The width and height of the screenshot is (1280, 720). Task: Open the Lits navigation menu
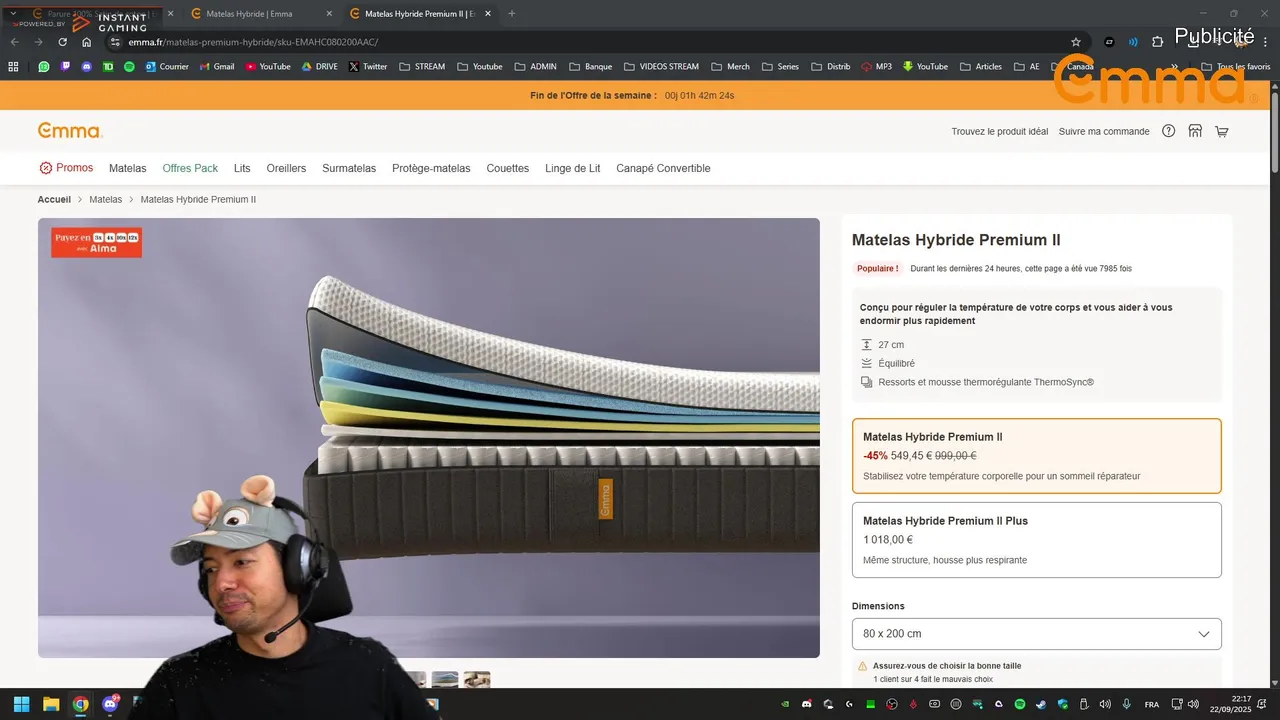click(242, 168)
